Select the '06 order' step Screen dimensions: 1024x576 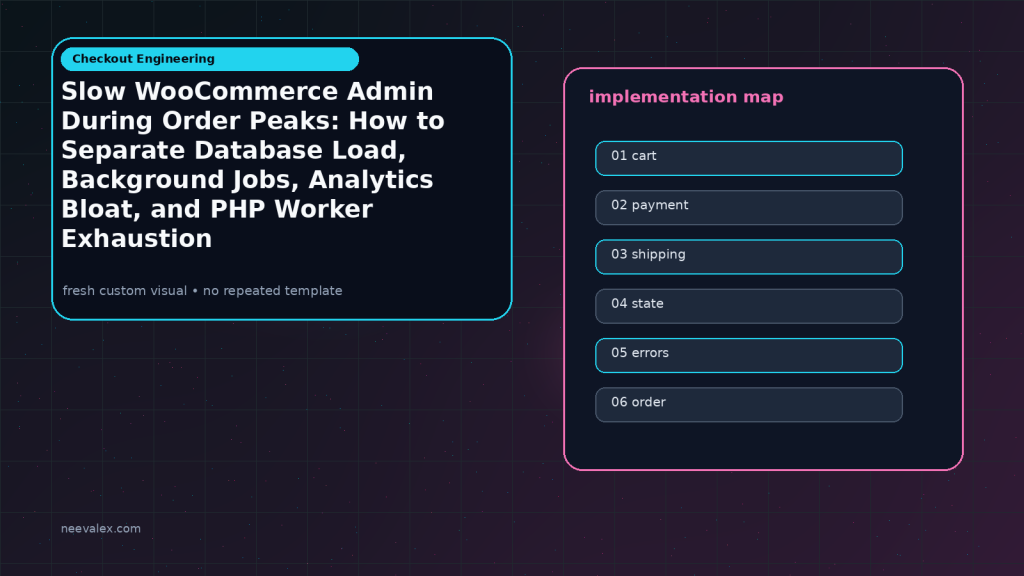(748, 405)
